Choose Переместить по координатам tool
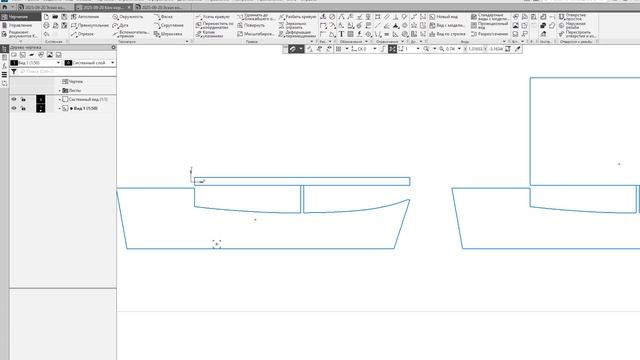Viewport: 640px width, 360px height. (214, 25)
